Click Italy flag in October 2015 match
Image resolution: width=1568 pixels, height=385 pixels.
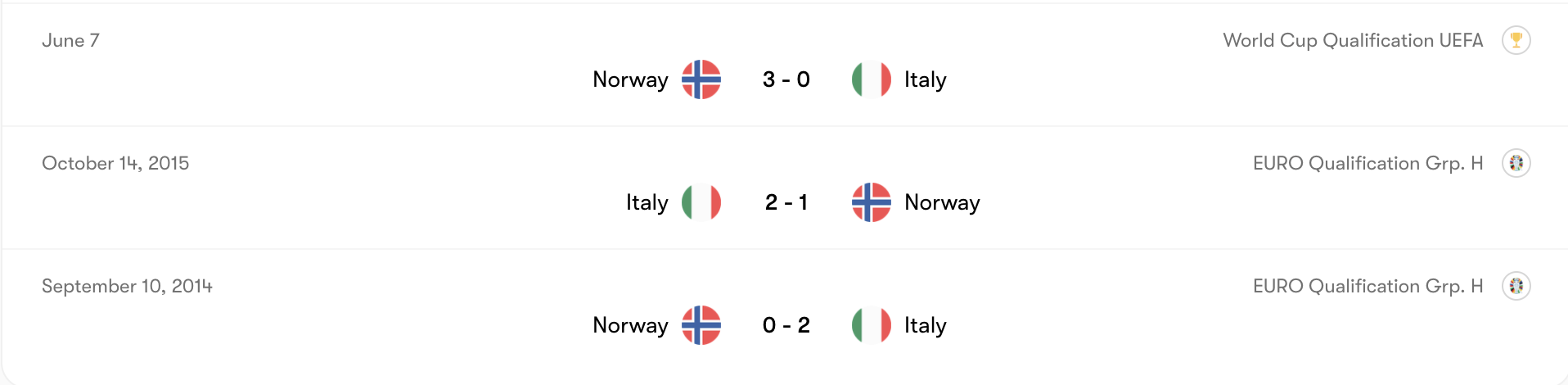pyautogui.click(x=701, y=202)
